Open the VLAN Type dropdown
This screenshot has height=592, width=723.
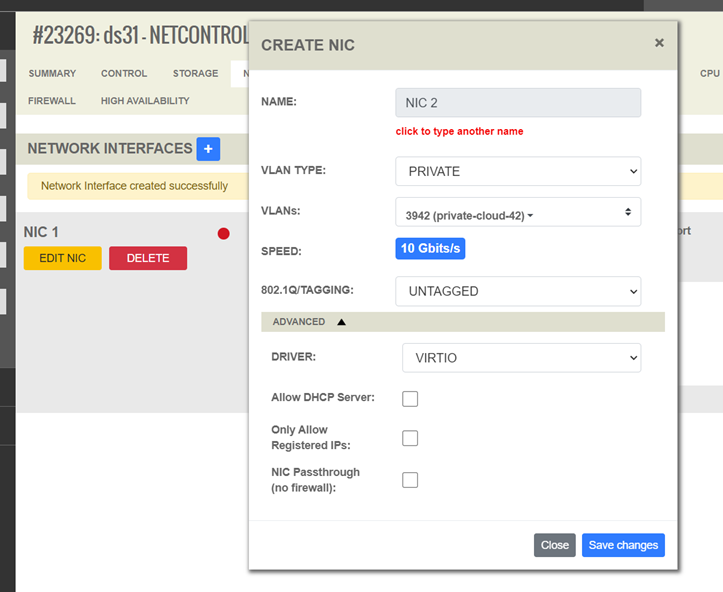[x=518, y=171]
